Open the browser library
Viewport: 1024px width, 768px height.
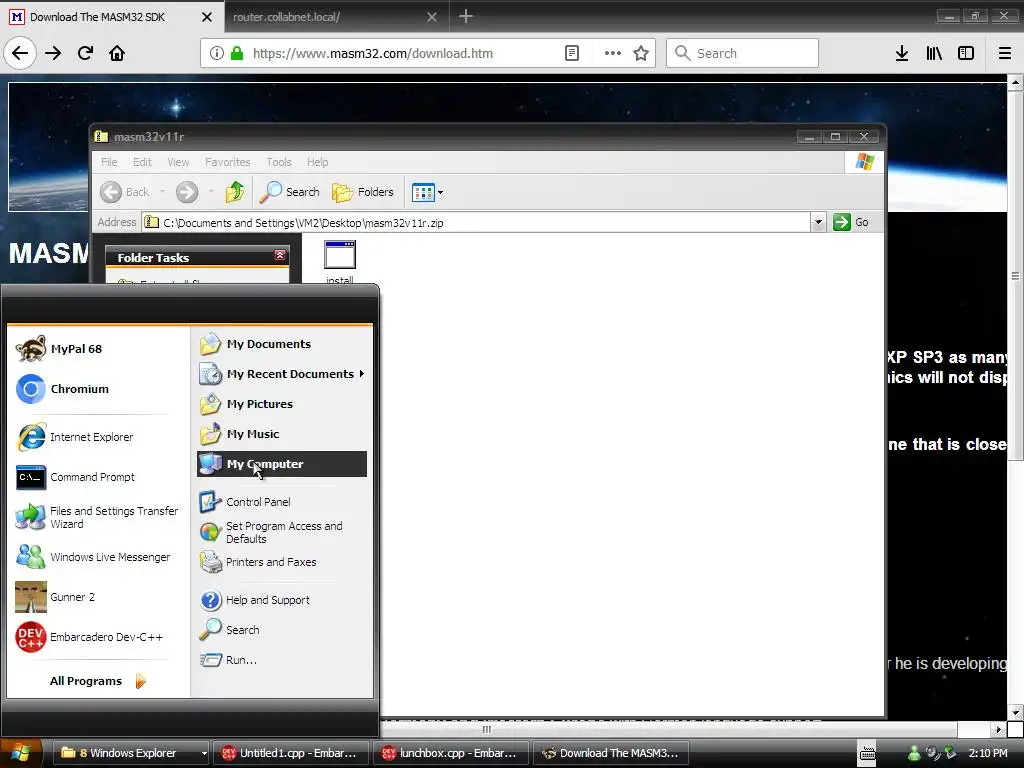point(934,53)
